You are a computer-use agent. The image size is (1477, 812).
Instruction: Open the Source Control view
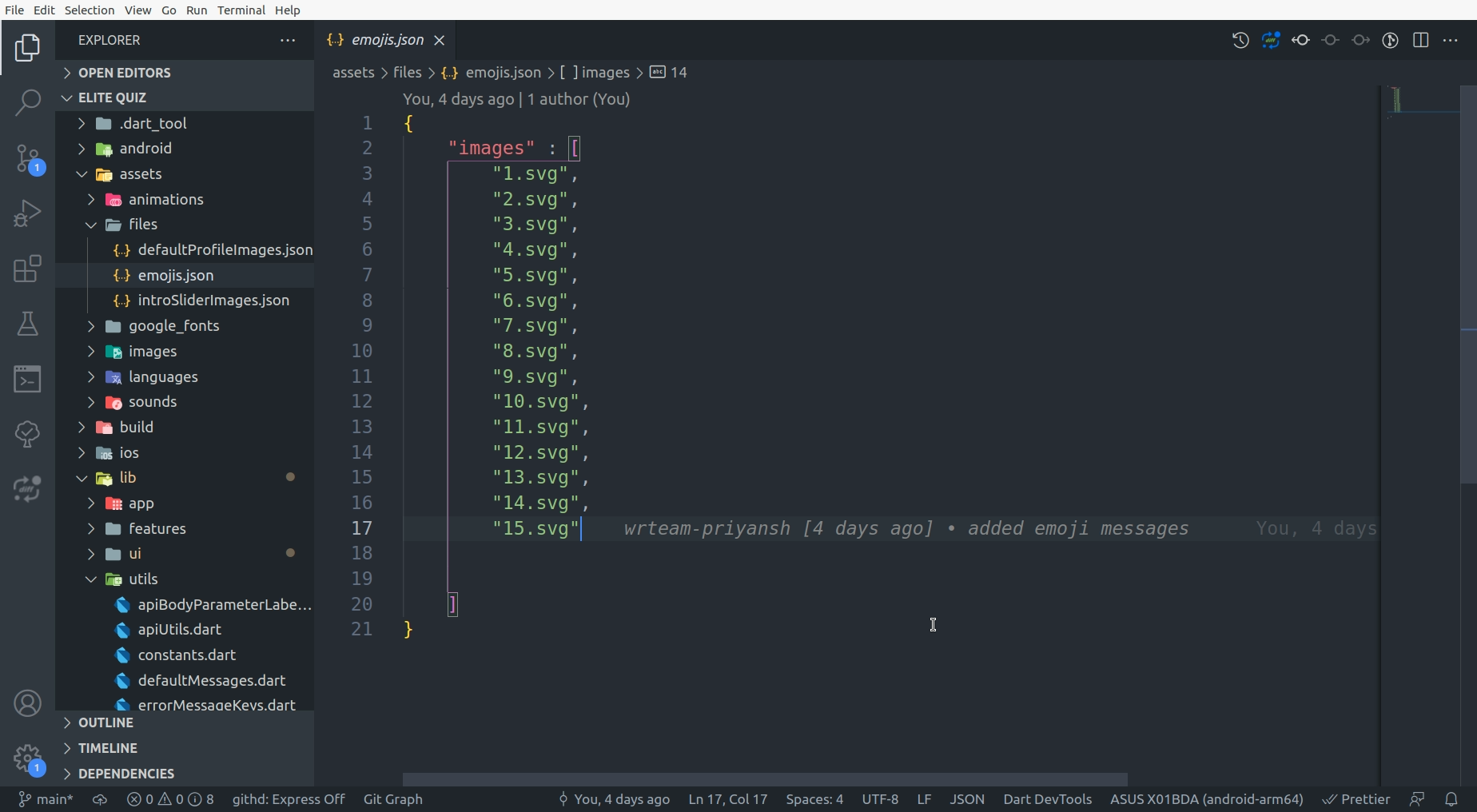coord(27,158)
